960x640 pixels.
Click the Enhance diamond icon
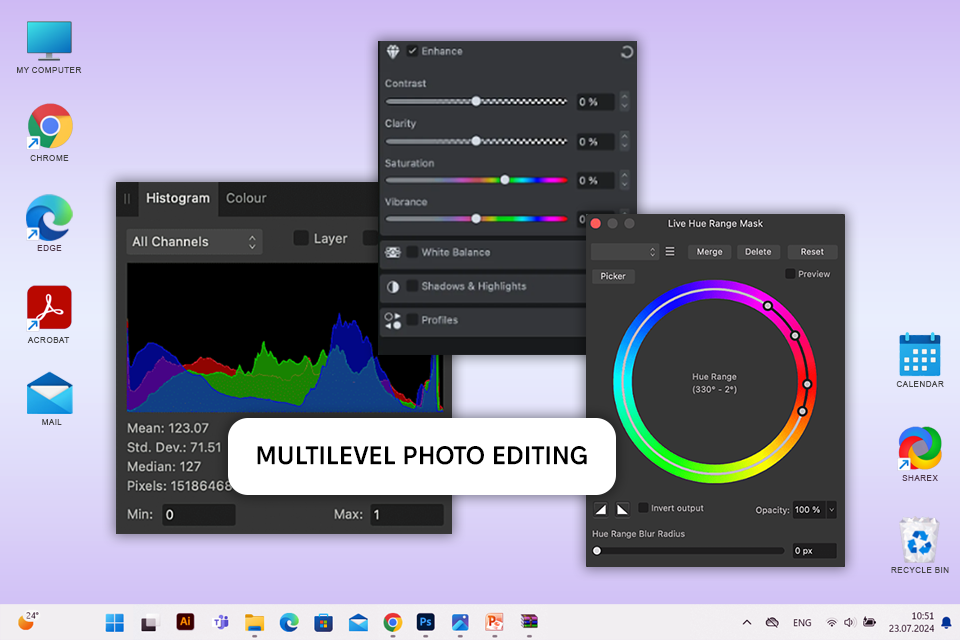tap(393, 51)
